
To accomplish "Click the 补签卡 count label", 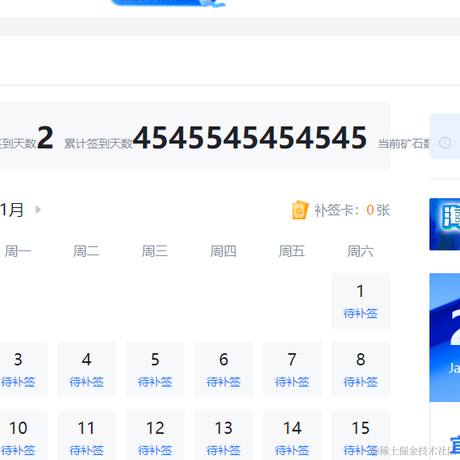I will coord(352,210).
